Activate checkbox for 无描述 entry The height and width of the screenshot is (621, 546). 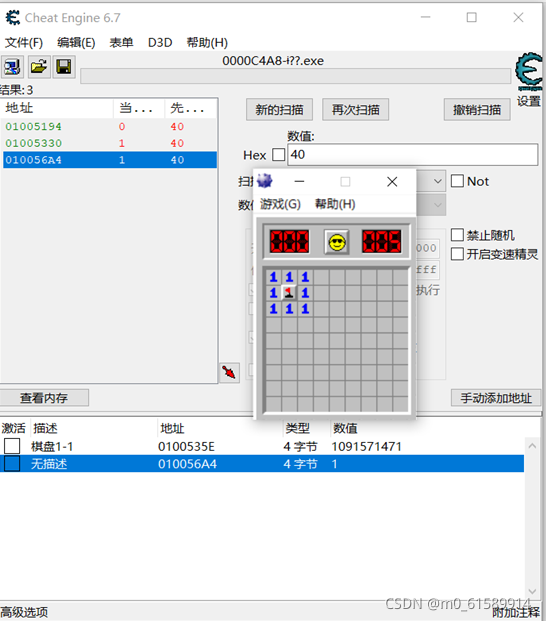coord(12,463)
